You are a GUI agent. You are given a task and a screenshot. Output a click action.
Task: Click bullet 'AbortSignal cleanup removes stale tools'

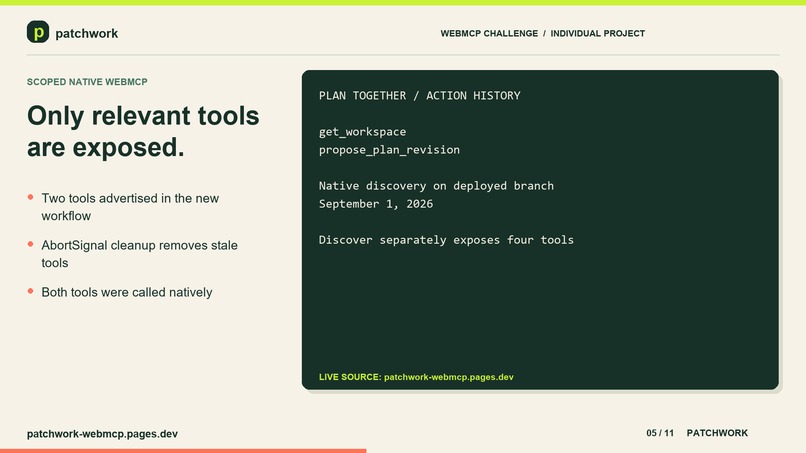pyautogui.click(x=139, y=253)
